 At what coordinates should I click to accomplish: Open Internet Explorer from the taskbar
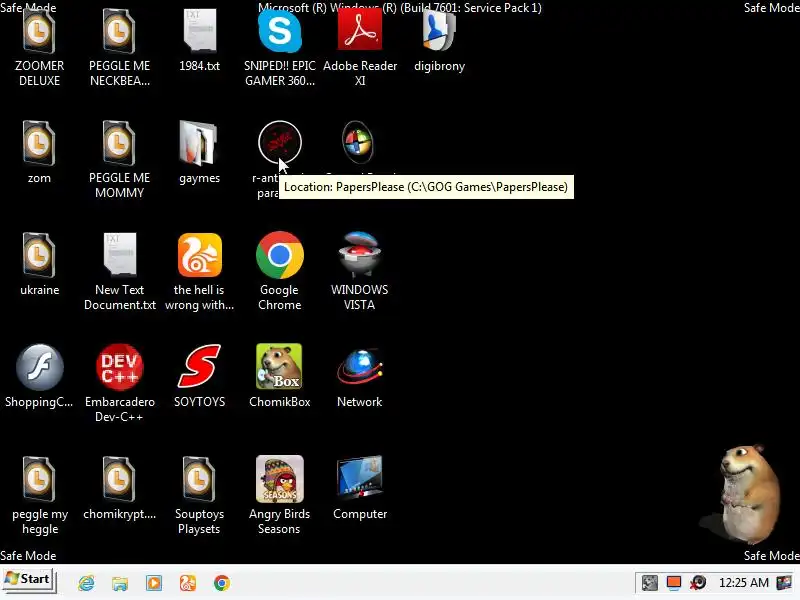86,583
